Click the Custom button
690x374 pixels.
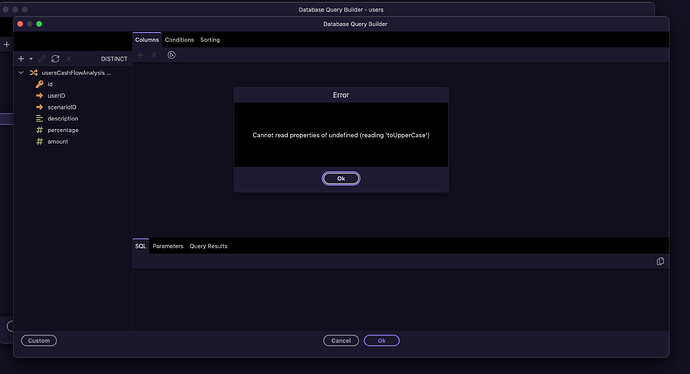39,341
